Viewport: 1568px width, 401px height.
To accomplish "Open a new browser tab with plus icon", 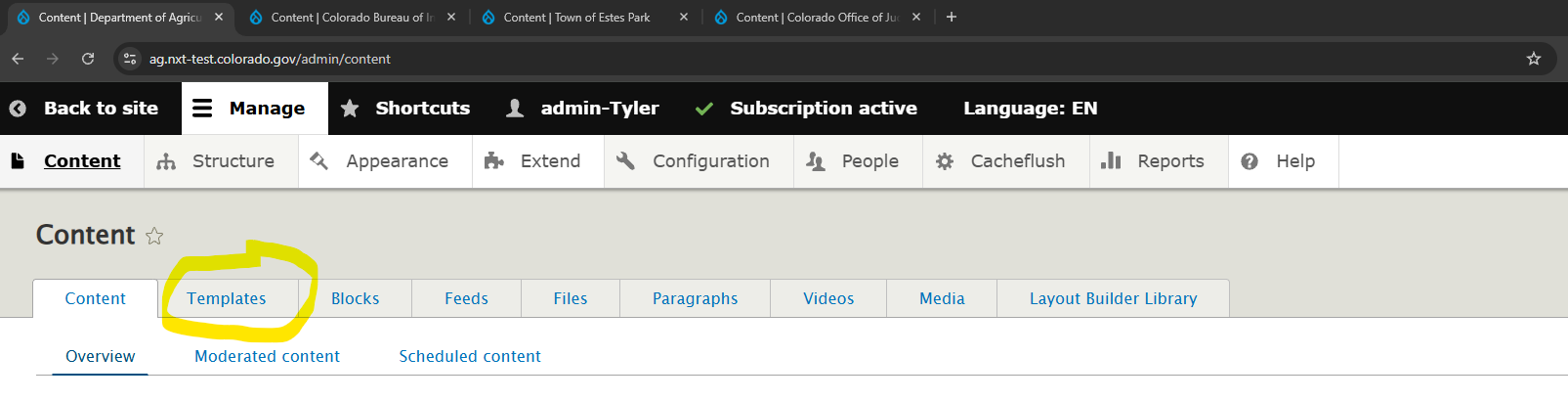I will point(951,17).
